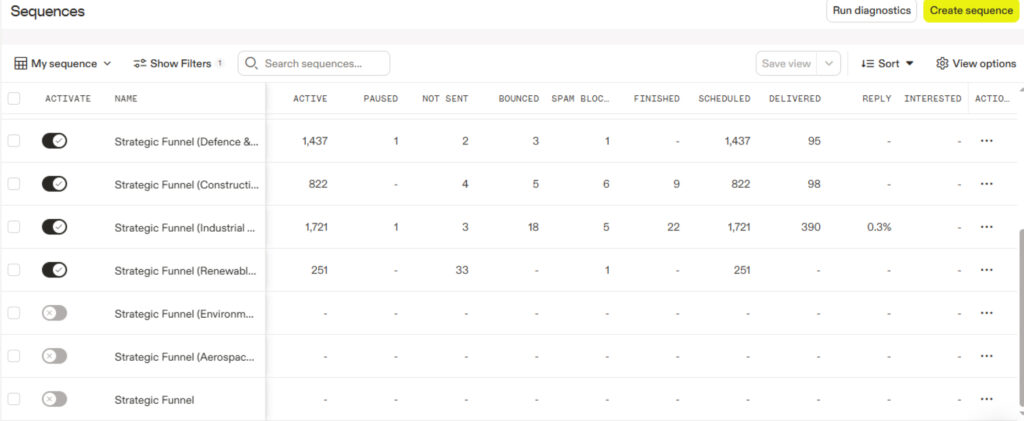Open actions menu for Industrial funnel row
Screen dimensions: 1024x421
986,227
